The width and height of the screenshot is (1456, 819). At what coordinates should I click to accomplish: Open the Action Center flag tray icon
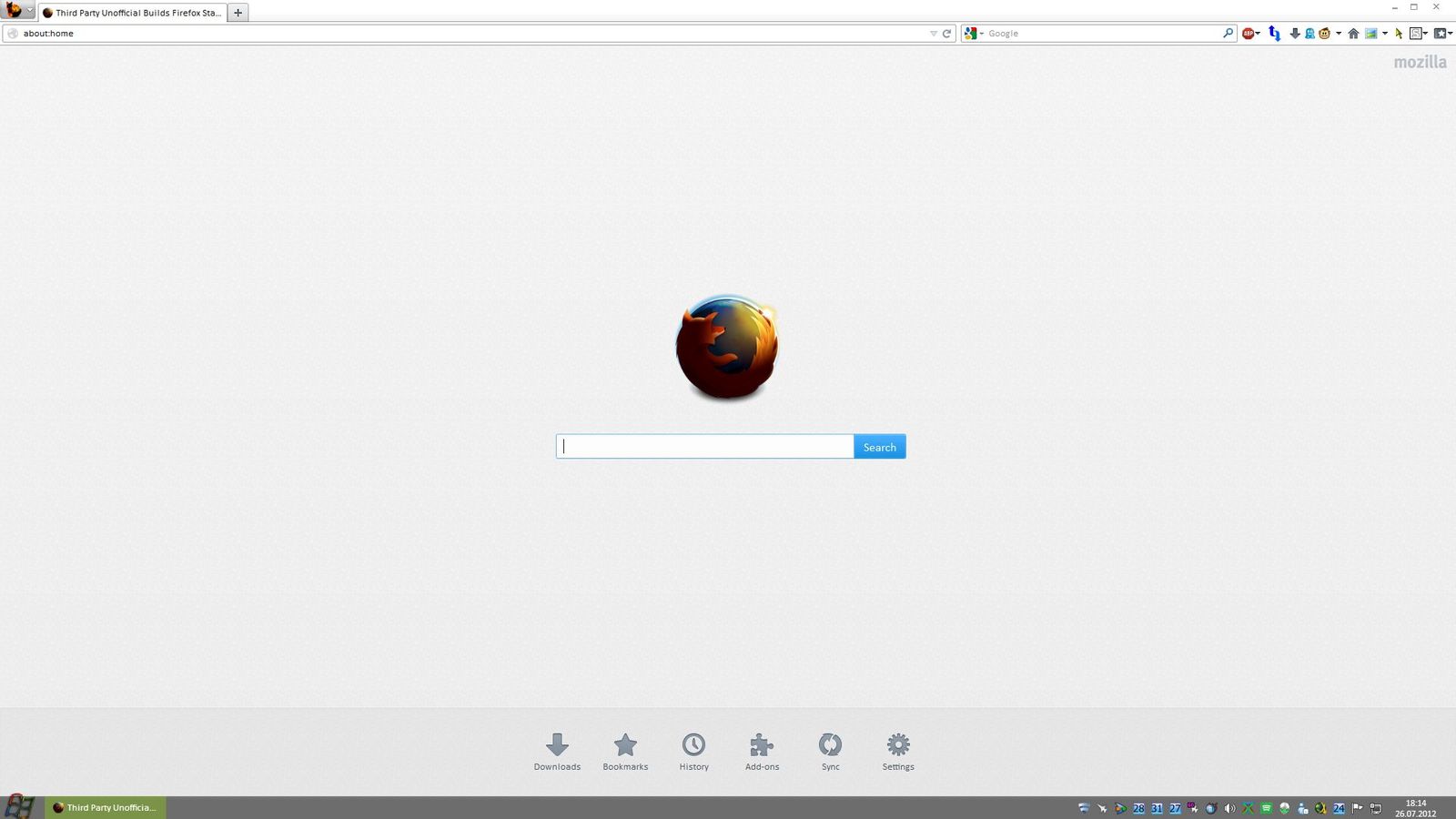click(1357, 808)
